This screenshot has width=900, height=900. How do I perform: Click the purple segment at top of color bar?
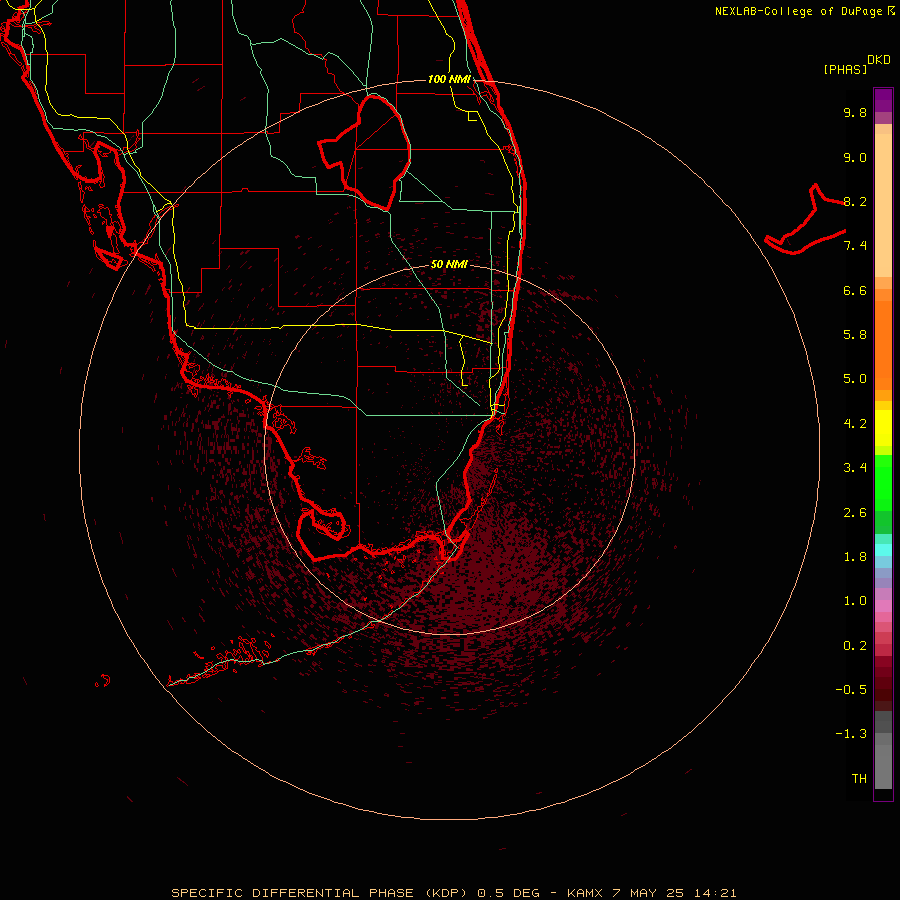click(883, 101)
